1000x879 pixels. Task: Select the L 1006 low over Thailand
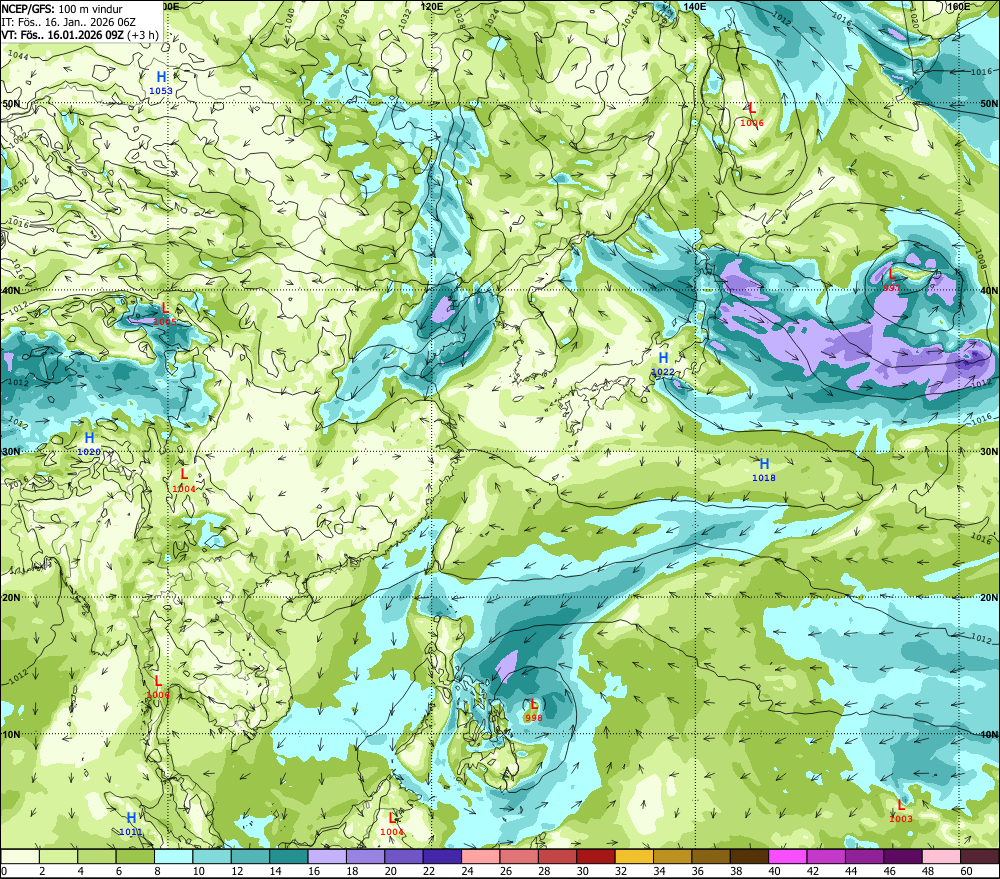[158, 686]
